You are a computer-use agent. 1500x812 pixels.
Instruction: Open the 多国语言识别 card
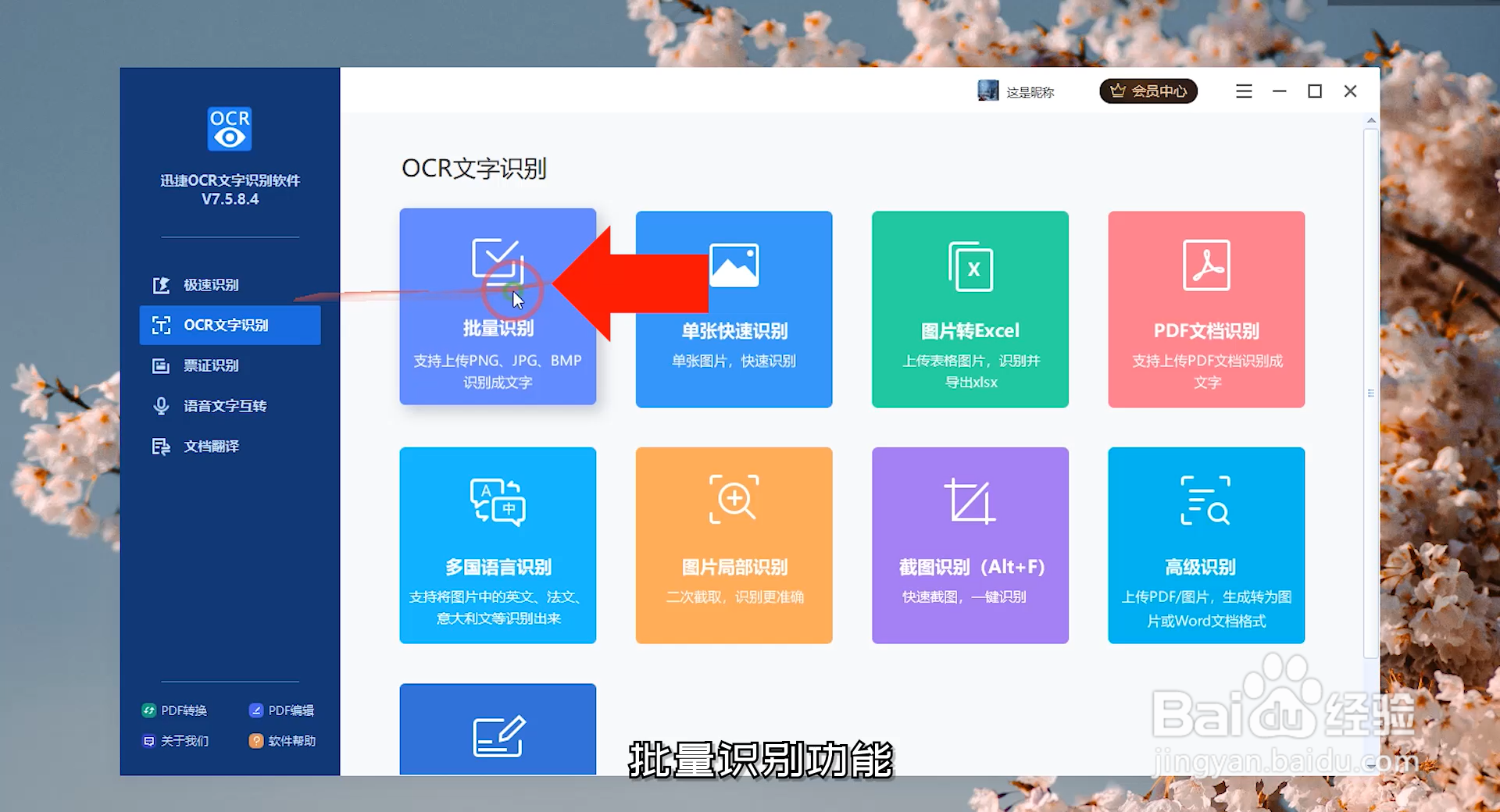498,545
